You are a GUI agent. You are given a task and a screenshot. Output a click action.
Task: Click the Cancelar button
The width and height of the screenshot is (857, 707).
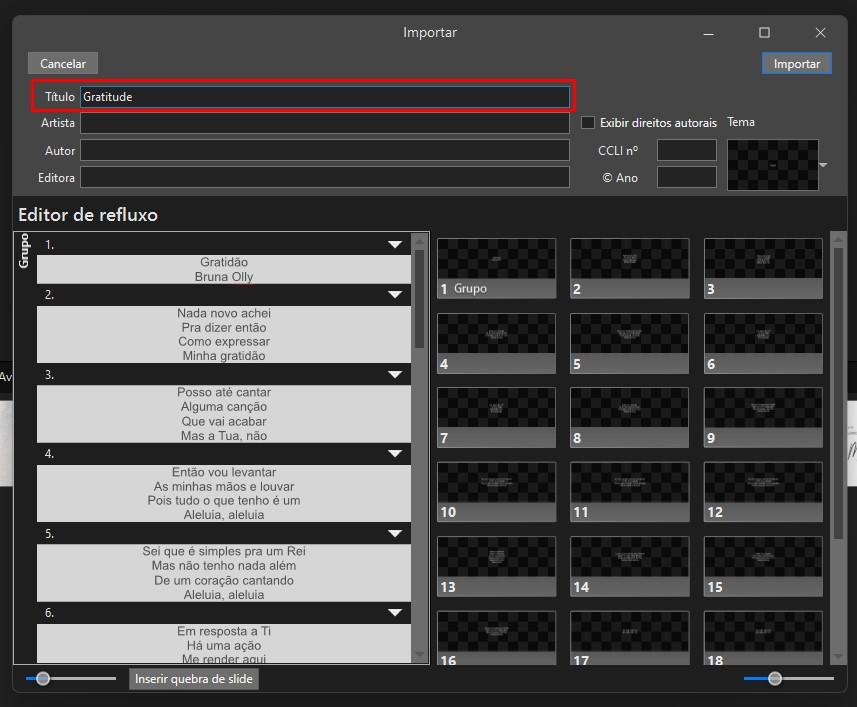pyautogui.click(x=63, y=63)
